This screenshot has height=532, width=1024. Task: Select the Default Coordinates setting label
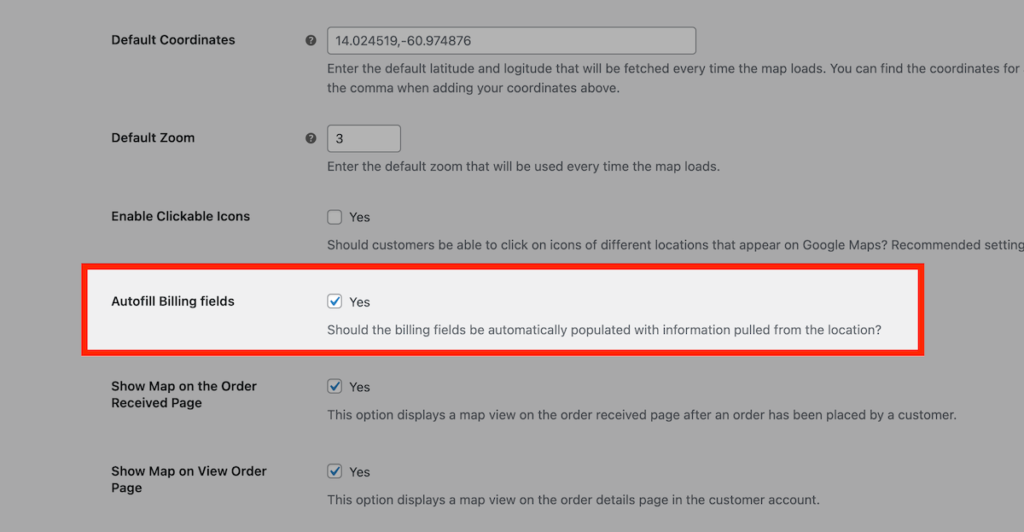tap(173, 40)
